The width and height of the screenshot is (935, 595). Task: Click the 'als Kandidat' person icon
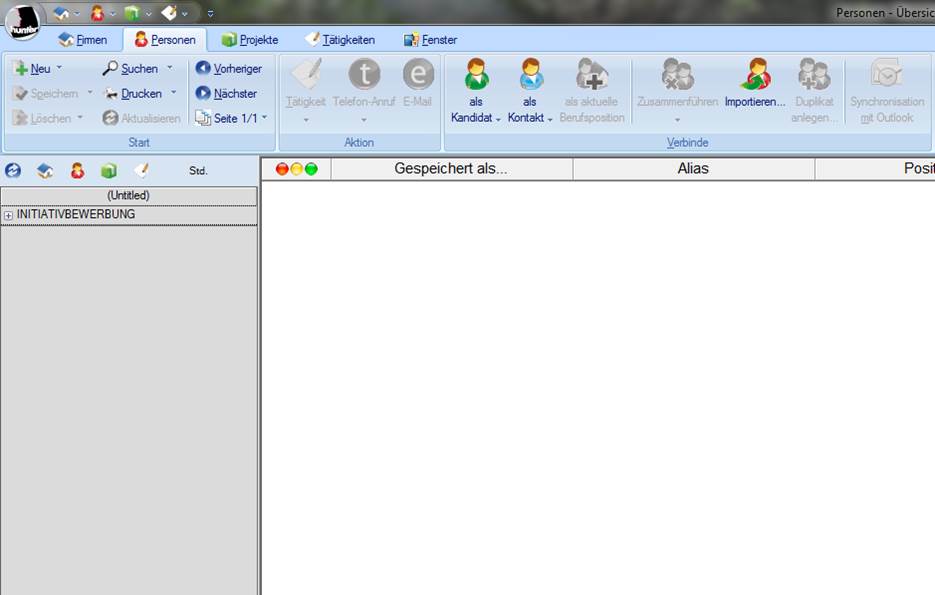(x=476, y=75)
